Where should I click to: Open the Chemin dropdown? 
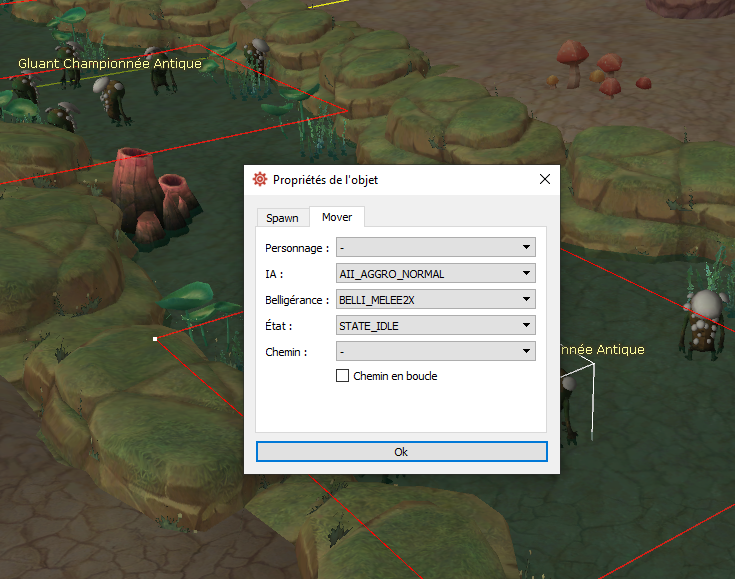coord(435,351)
